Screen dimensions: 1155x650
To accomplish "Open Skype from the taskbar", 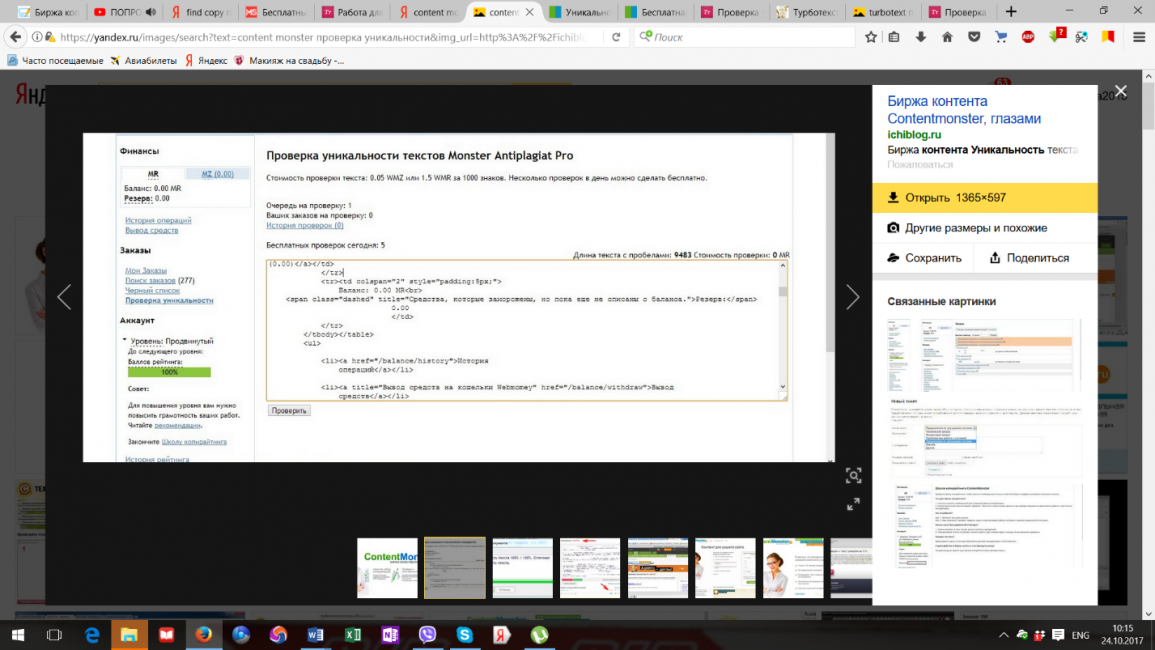I will pos(465,635).
